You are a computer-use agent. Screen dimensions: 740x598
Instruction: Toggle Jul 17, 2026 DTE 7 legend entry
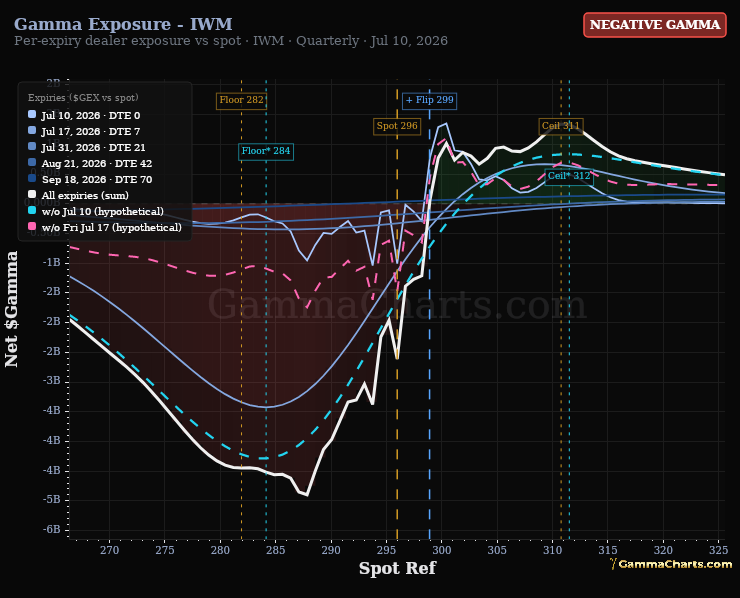point(84,131)
